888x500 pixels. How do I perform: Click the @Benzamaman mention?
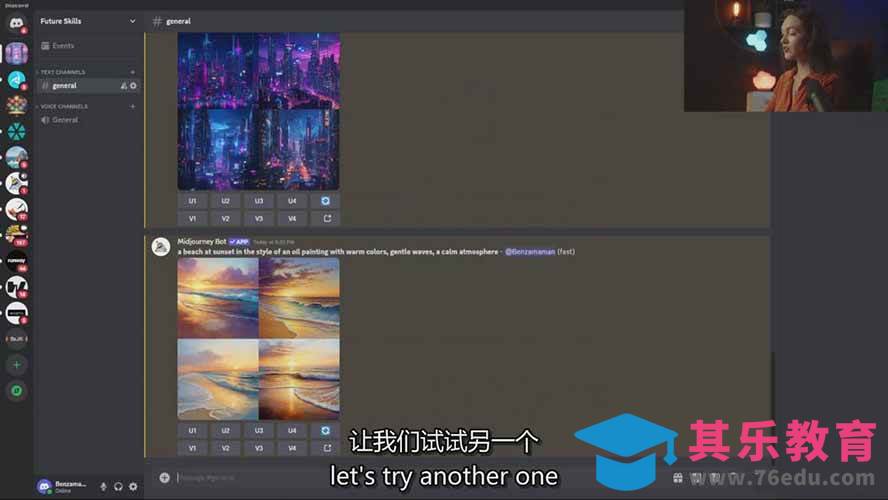pyautogui.click(x=530, y=251)
